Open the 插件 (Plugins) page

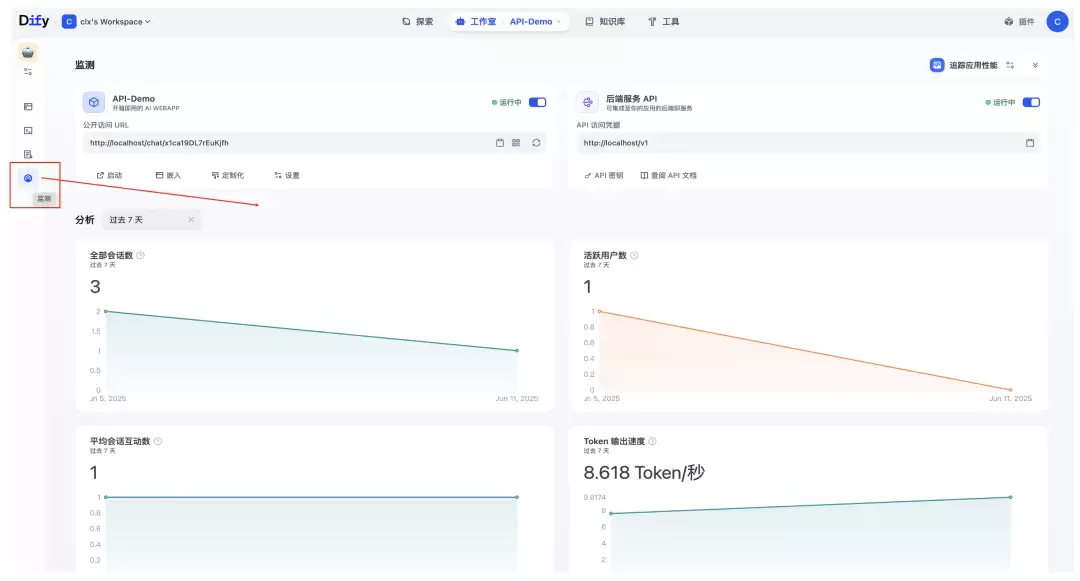pyautogui.click(x=1019, y=22)
